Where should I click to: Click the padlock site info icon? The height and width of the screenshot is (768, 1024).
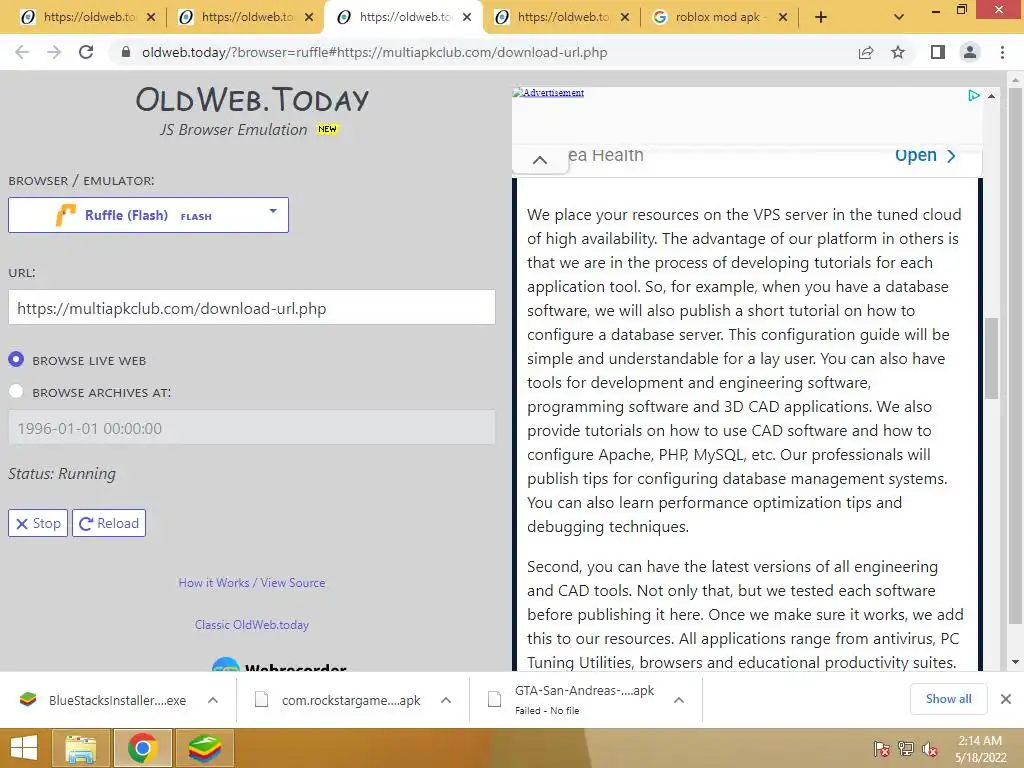tap(127, 52)
